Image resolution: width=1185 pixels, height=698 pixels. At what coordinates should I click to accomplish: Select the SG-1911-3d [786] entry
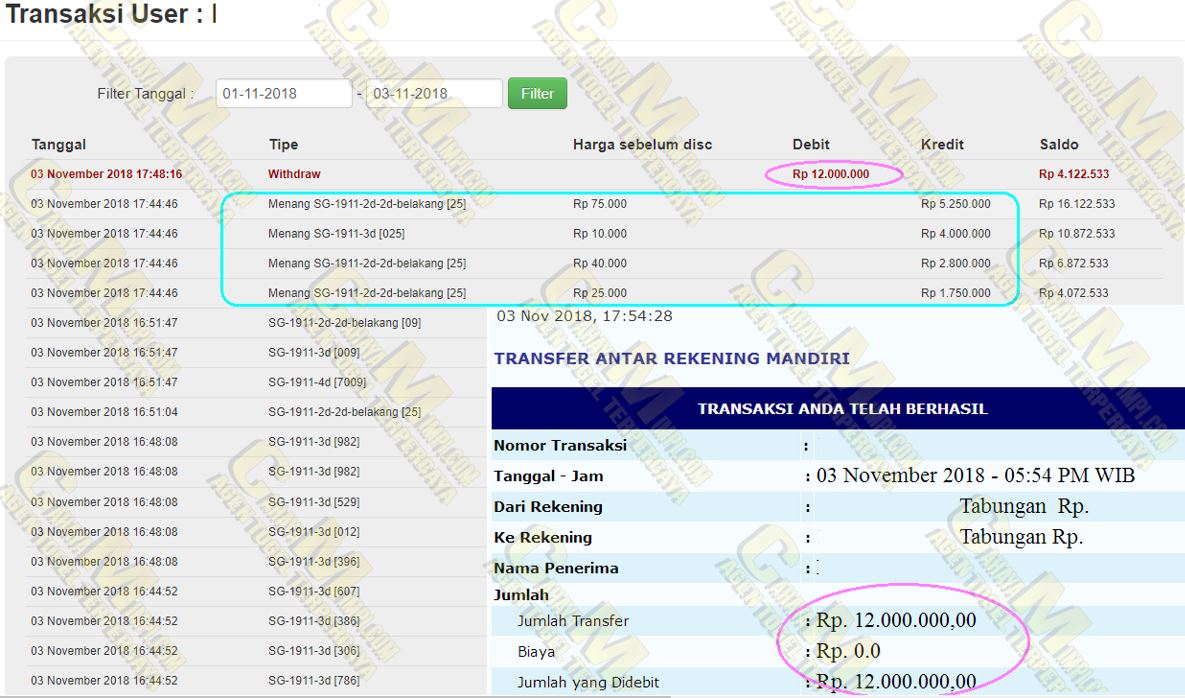click(313, 681)
